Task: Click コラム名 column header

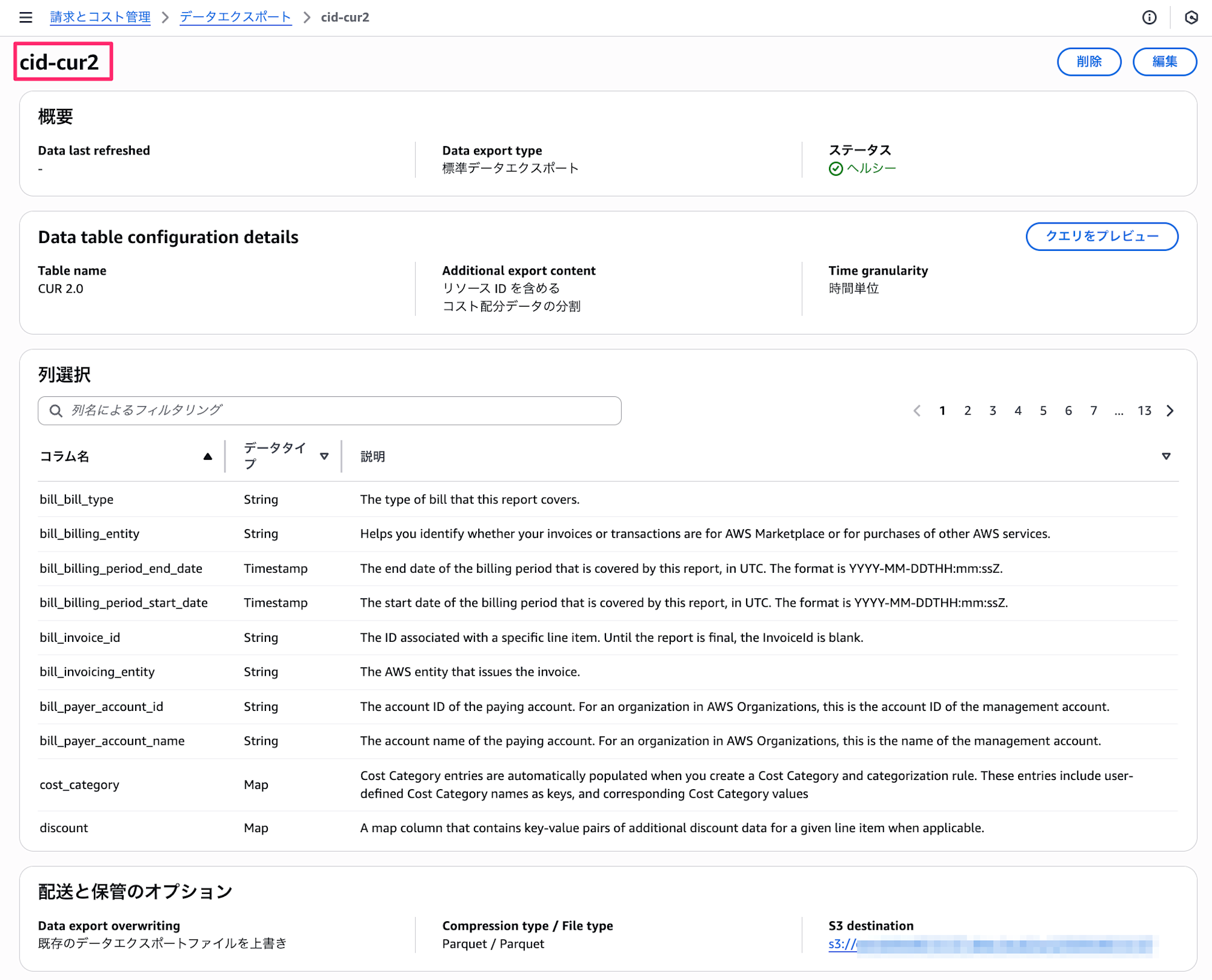Action: 64,456
